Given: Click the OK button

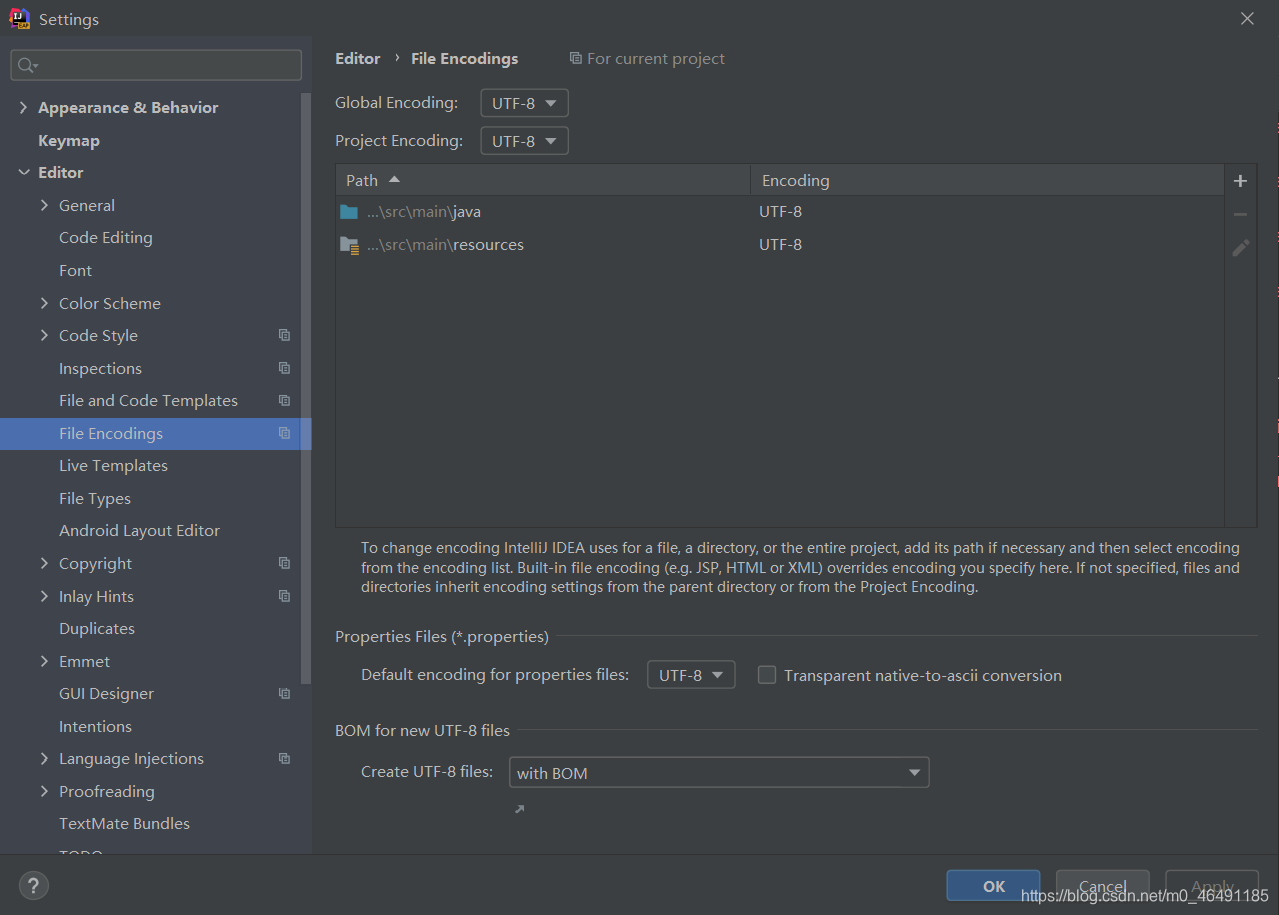Looking at the screenshot, I should 994,886.
